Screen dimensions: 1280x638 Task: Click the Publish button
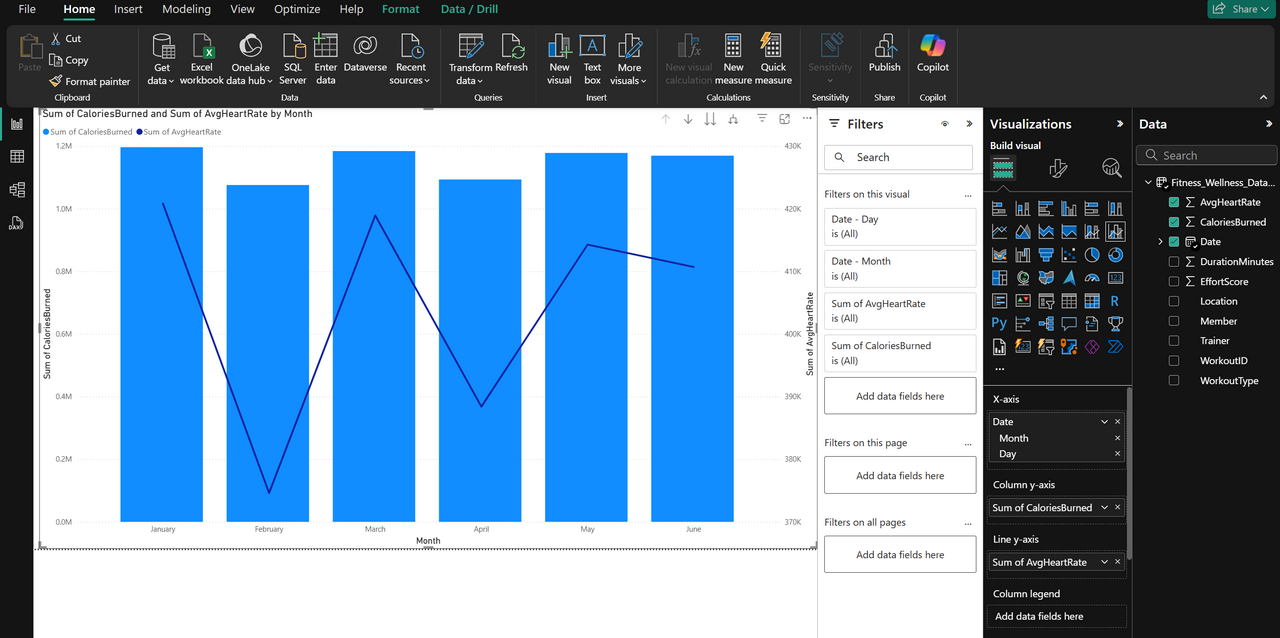coord(884,54)
